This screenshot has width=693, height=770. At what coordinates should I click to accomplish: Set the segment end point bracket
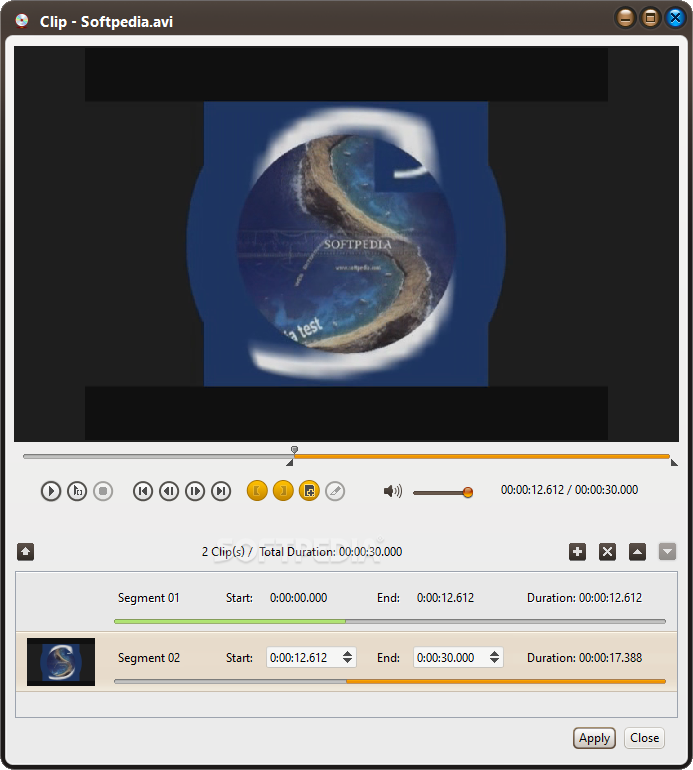(283, 491)
